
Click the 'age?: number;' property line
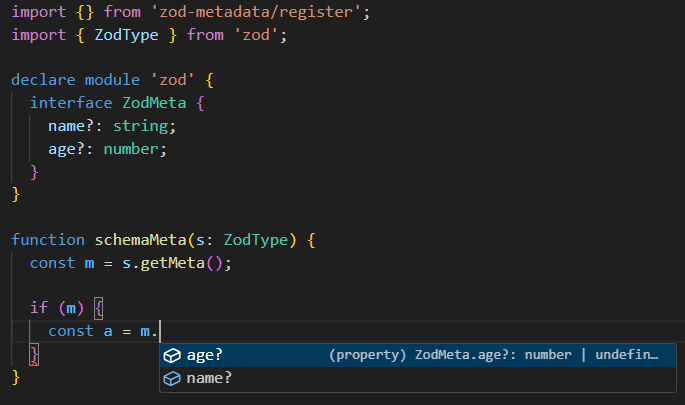click(x=107, y=149)
